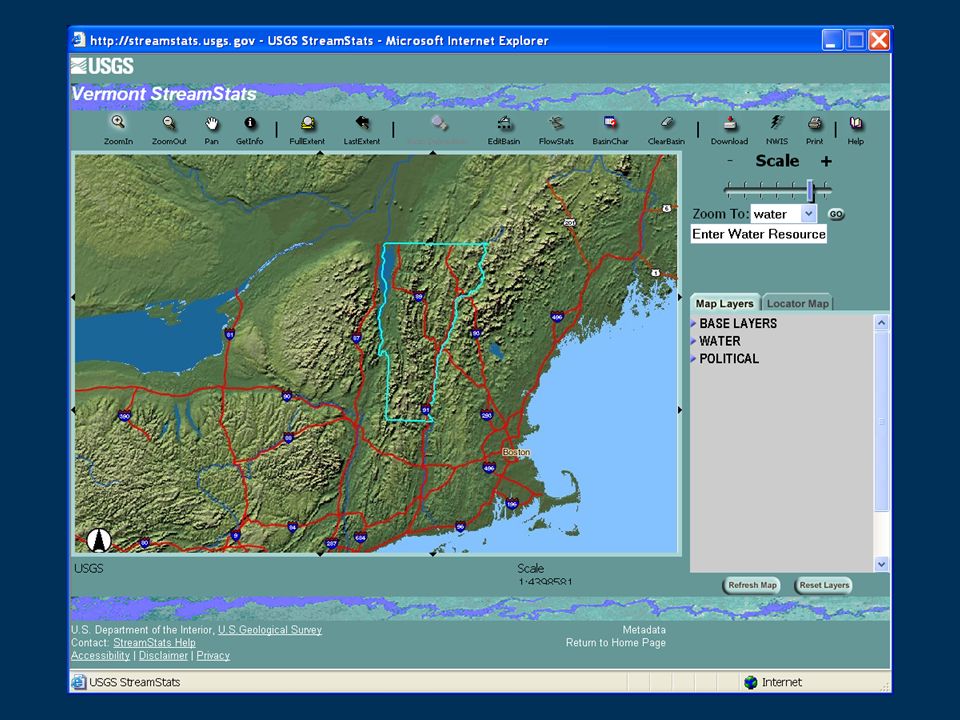Screen dimensions: 960x720
Task: Minimize the Internet Explorer window
Action: click(832, 40)
